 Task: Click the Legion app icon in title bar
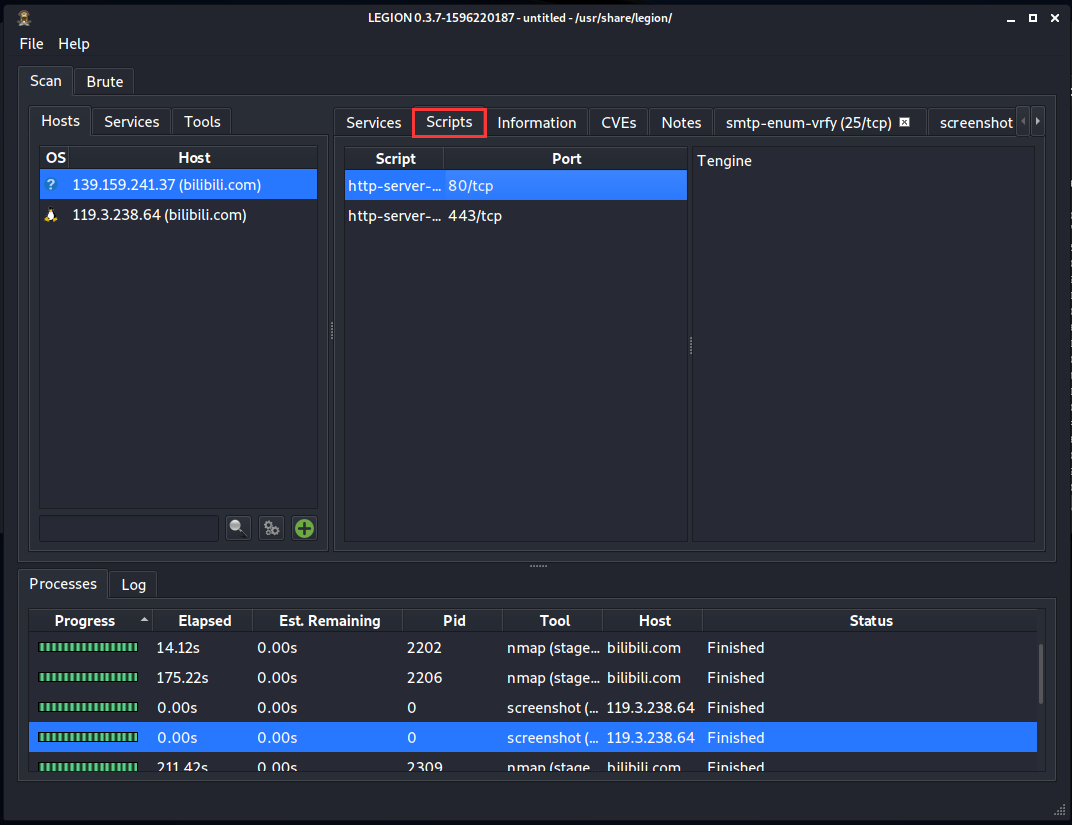(25, 18)
